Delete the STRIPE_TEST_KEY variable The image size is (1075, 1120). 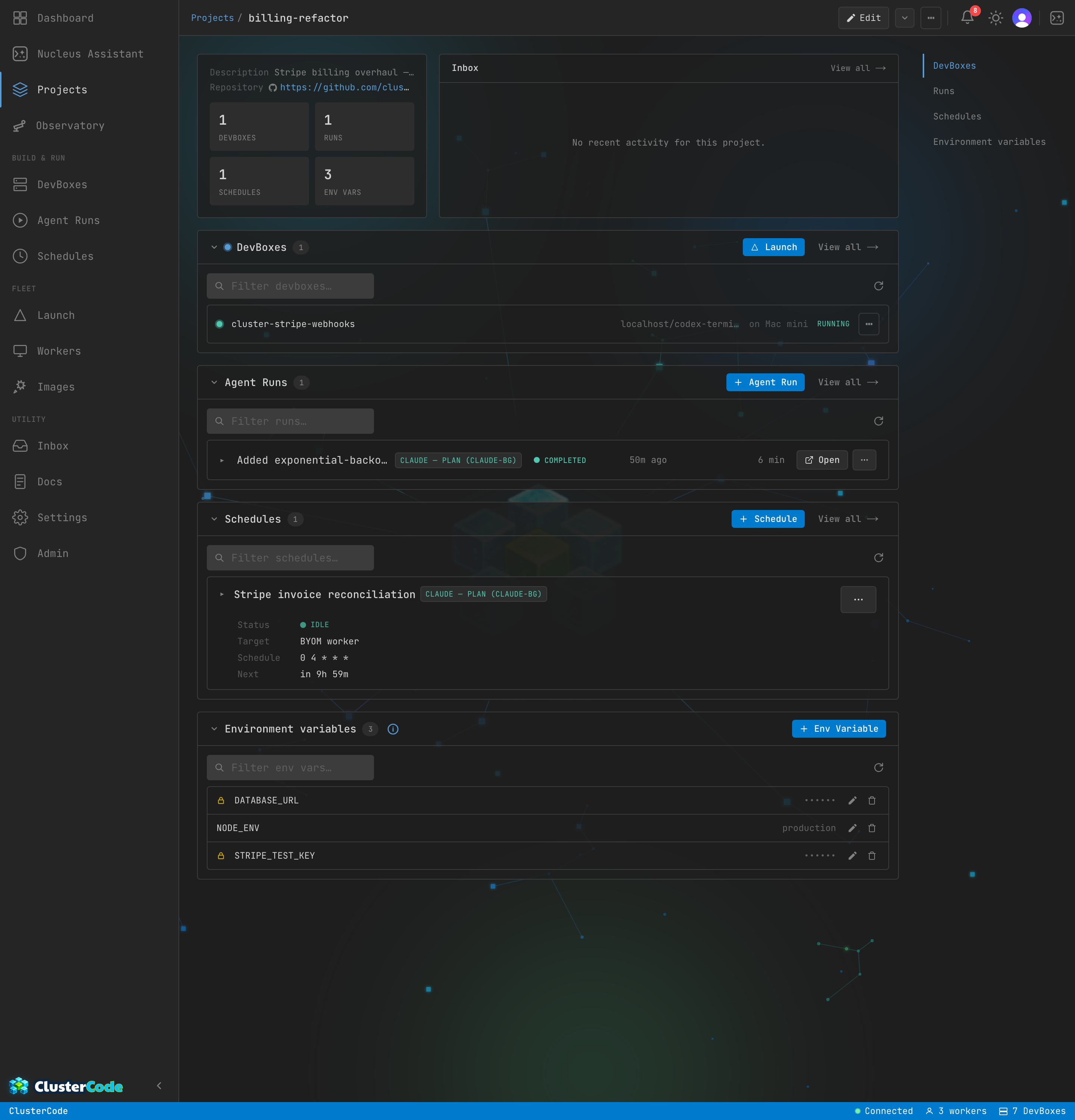(872, 855)
